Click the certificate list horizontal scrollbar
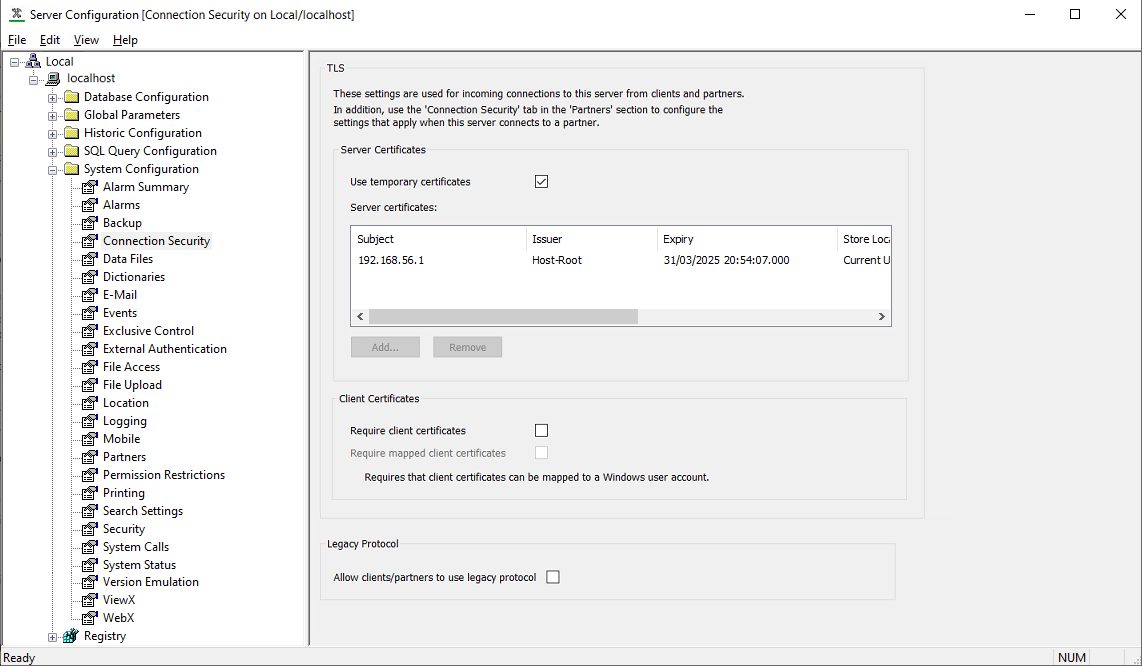 click(502, 316)
